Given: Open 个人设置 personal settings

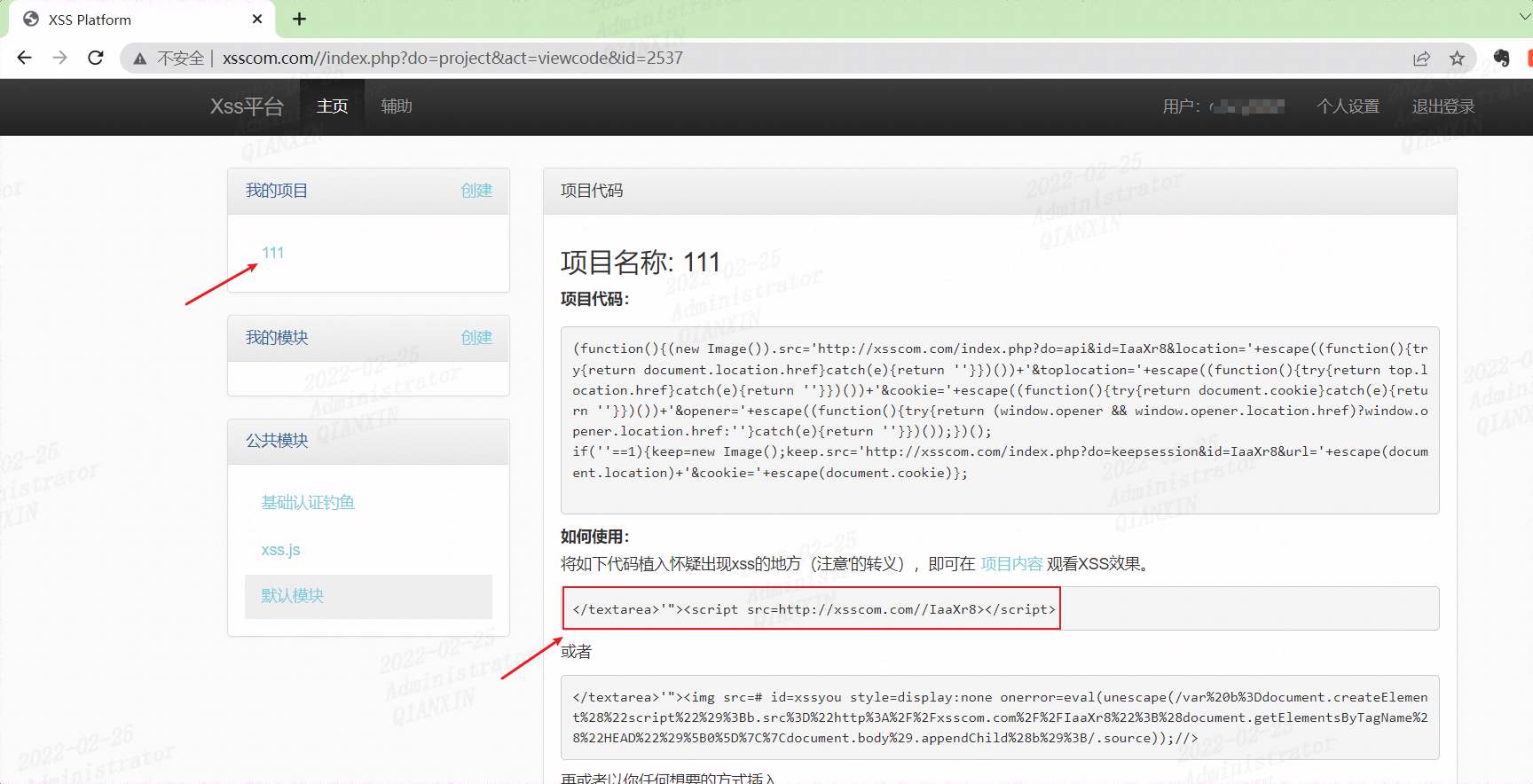Looking at the screenshot, I should point(1348,106).
